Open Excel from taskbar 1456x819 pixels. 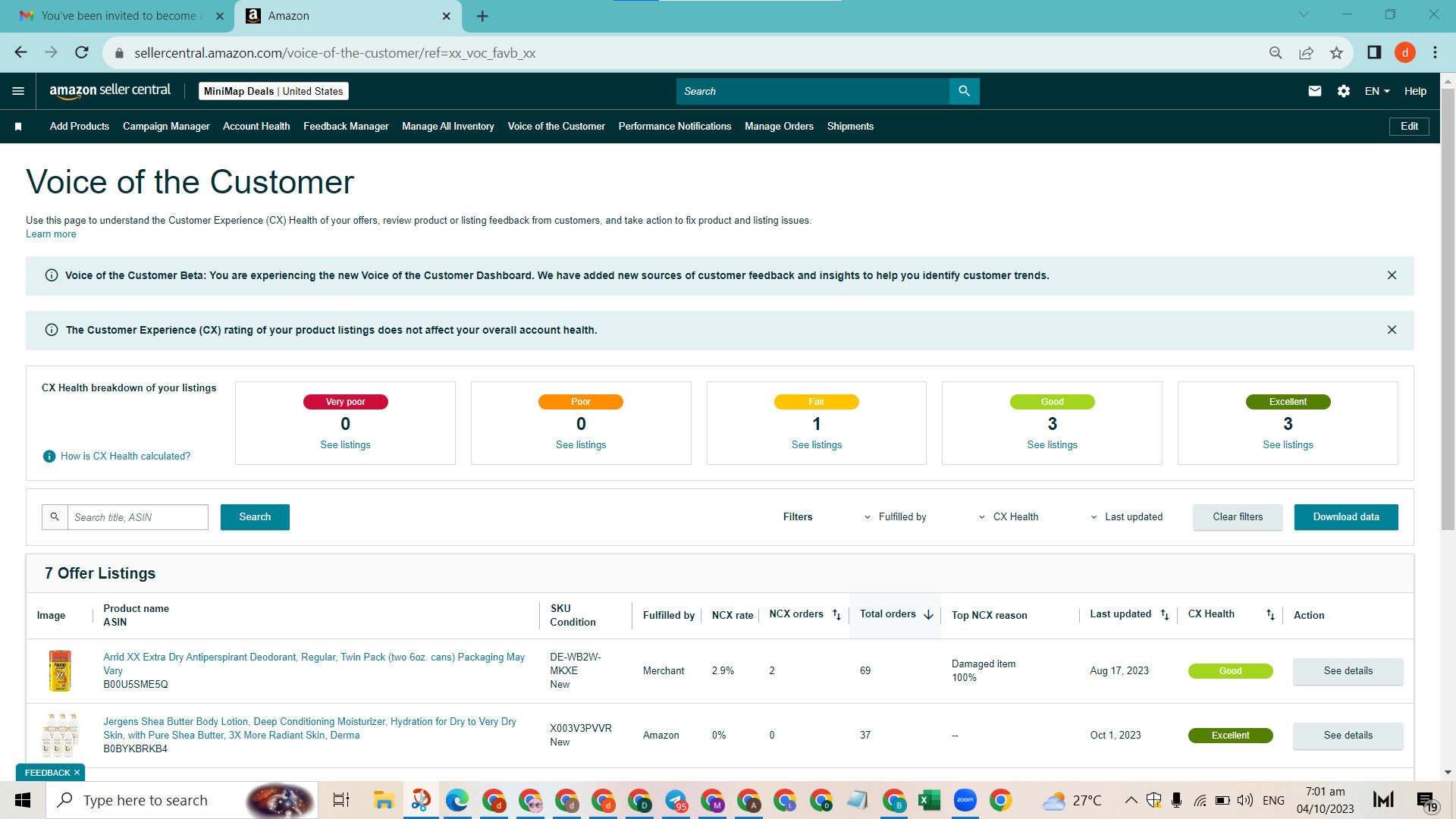point(929,800)
